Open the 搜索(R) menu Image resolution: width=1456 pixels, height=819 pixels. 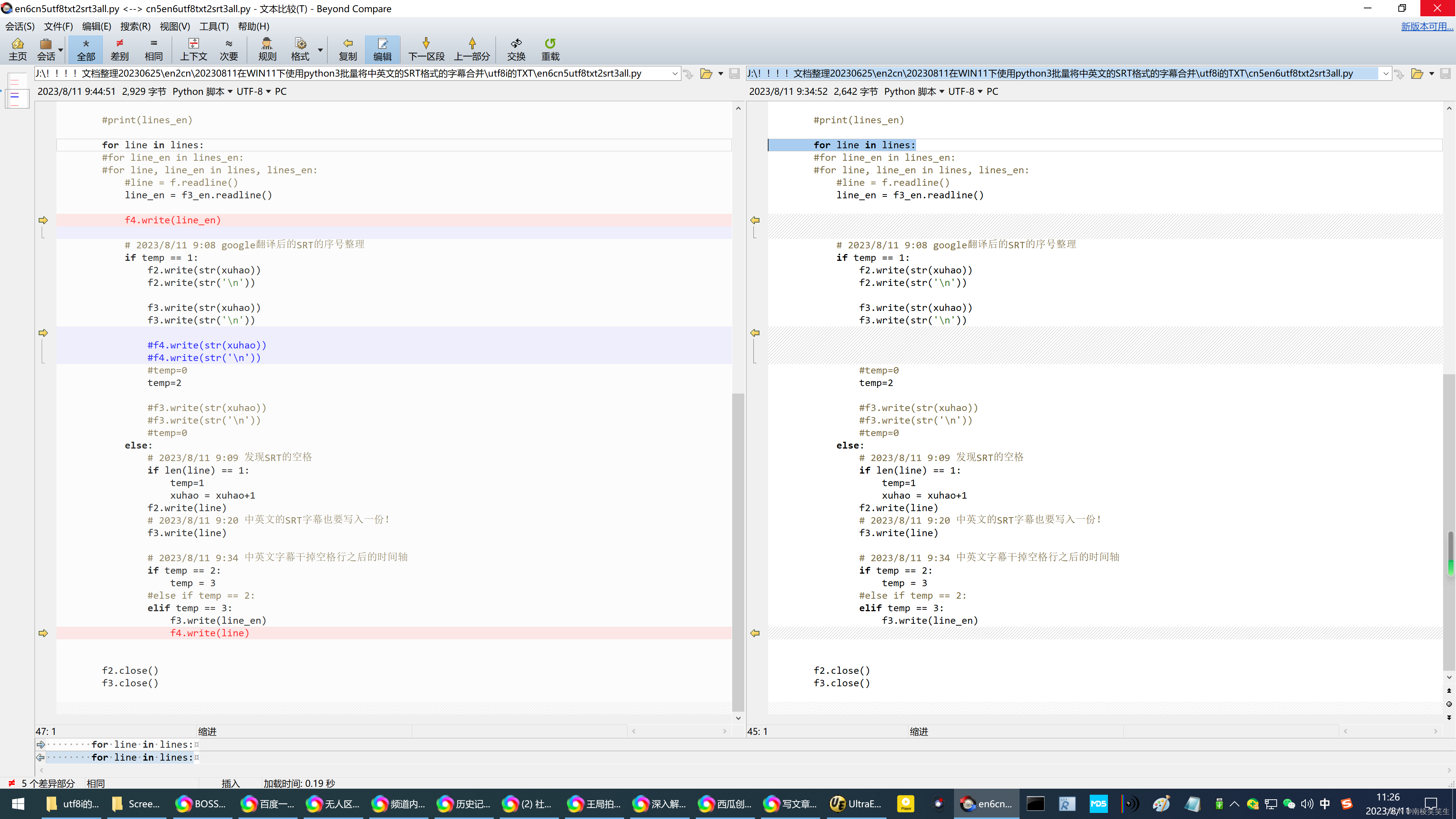pyautogui.click(x=135, y=26)
